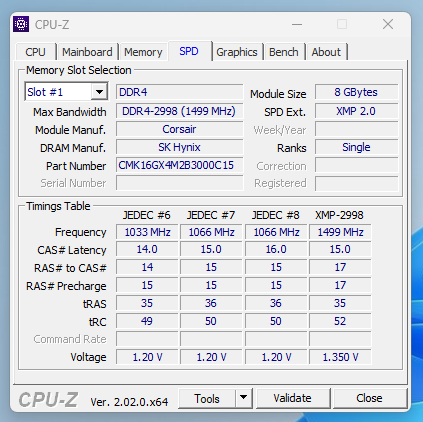Open the About tab
This screenshot has width=423, height=422.
click(326, 52)
